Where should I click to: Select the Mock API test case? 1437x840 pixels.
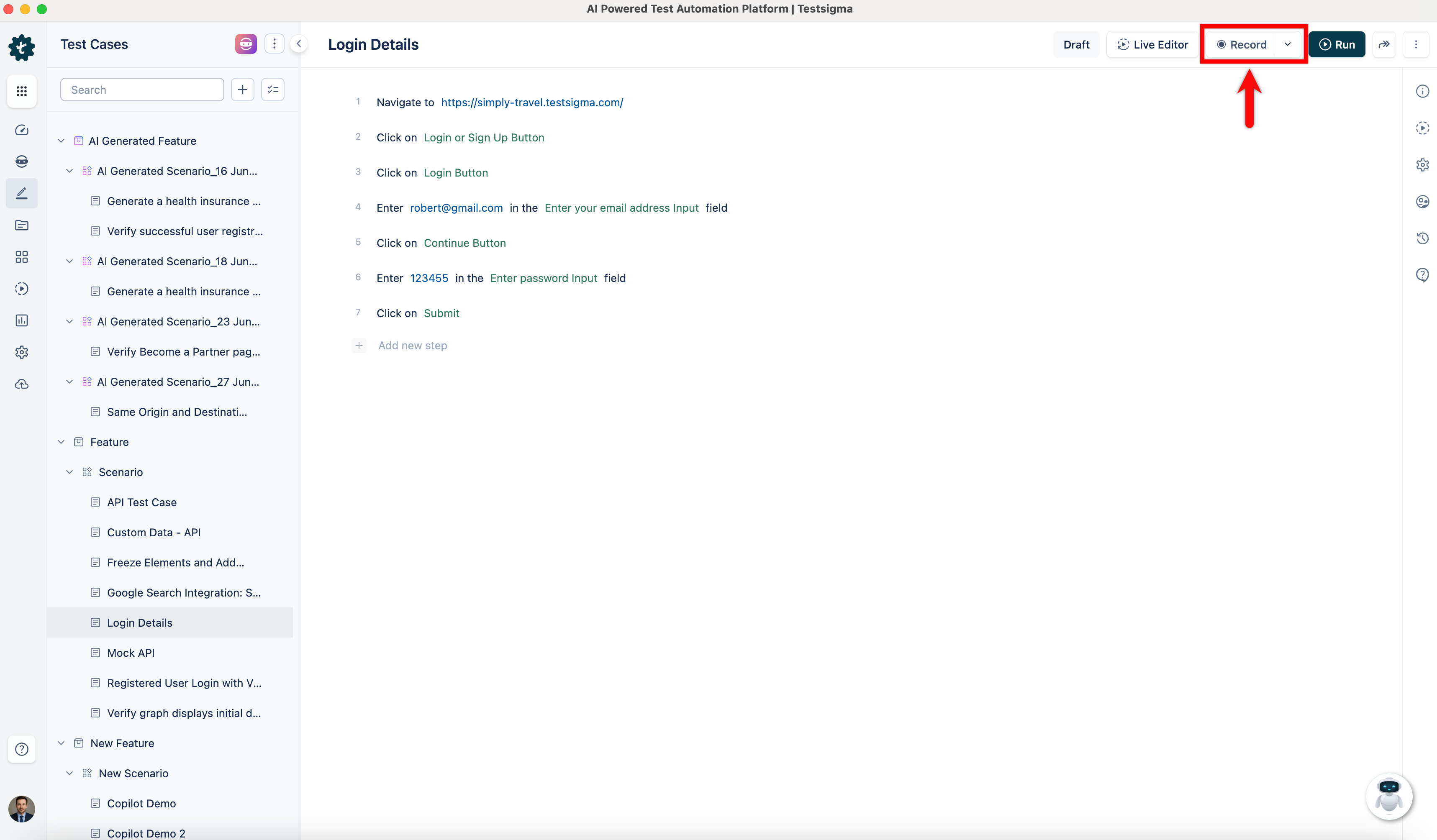pos(131,653)
